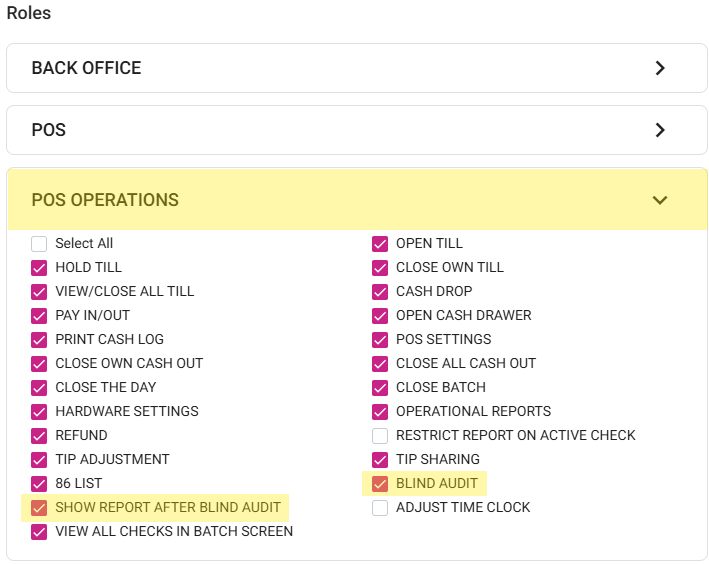
Task: Expand the BACK OFFICE roles section
Action: (659, 68)
